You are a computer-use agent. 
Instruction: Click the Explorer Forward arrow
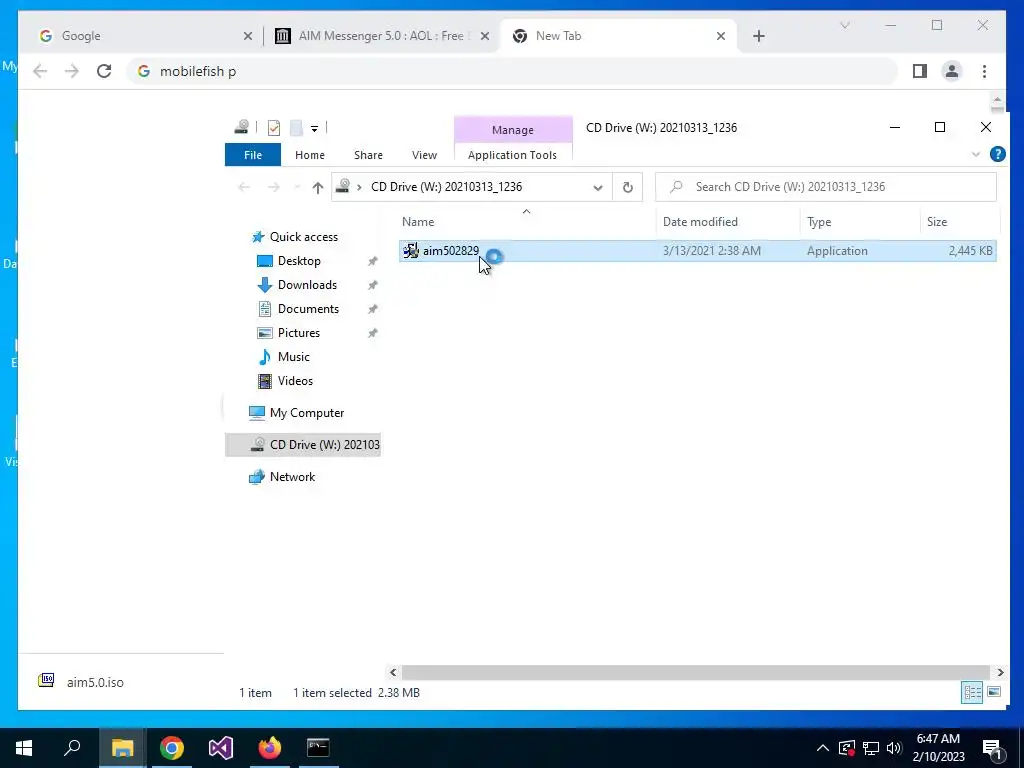pyautogui.click(x=273, y=187)
